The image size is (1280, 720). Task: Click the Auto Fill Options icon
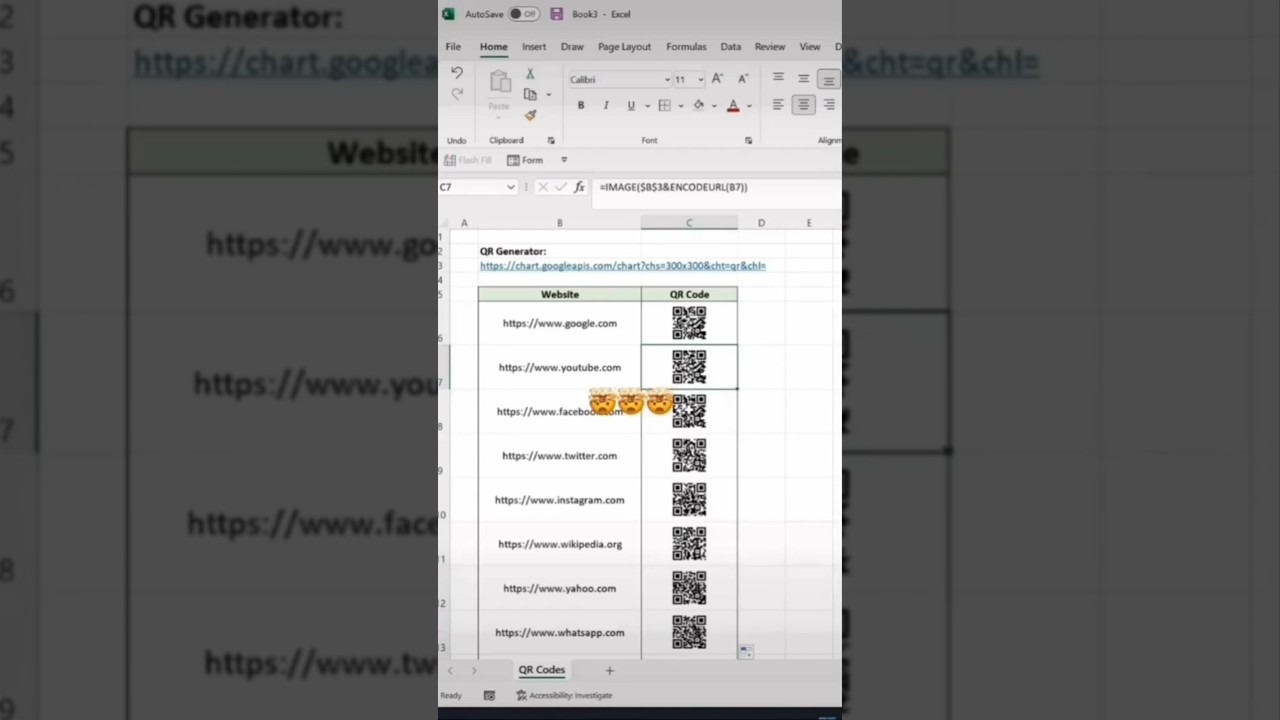745,651
